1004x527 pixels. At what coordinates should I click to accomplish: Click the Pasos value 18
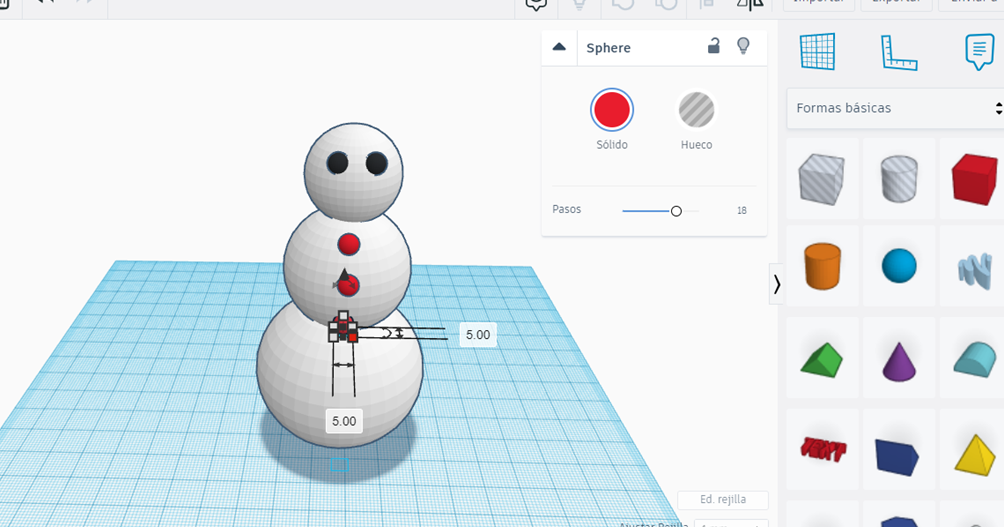741,211
